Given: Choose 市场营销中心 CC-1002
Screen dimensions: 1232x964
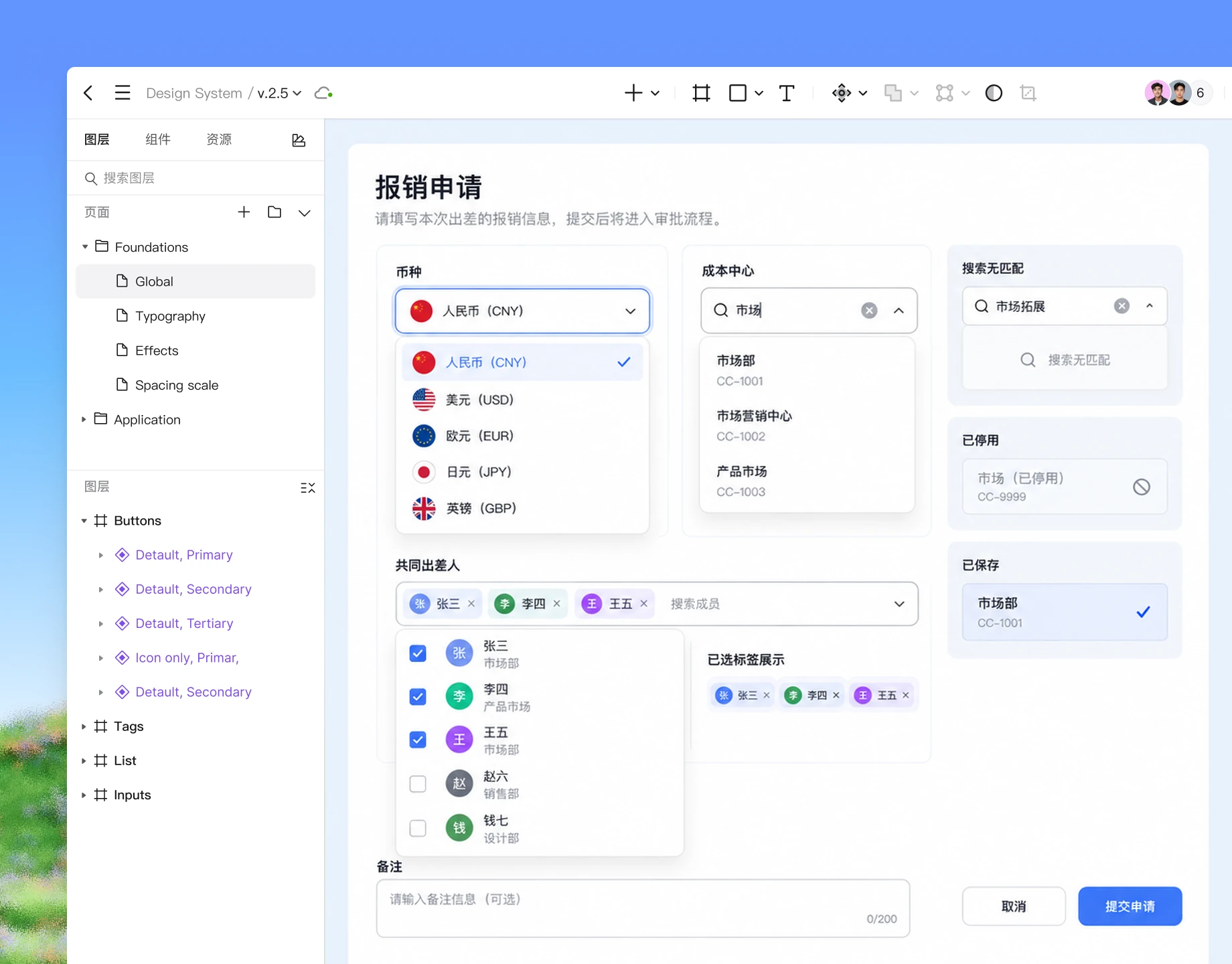Looking at the screenshot, I should pyautogui.click(x=807, y=426).
